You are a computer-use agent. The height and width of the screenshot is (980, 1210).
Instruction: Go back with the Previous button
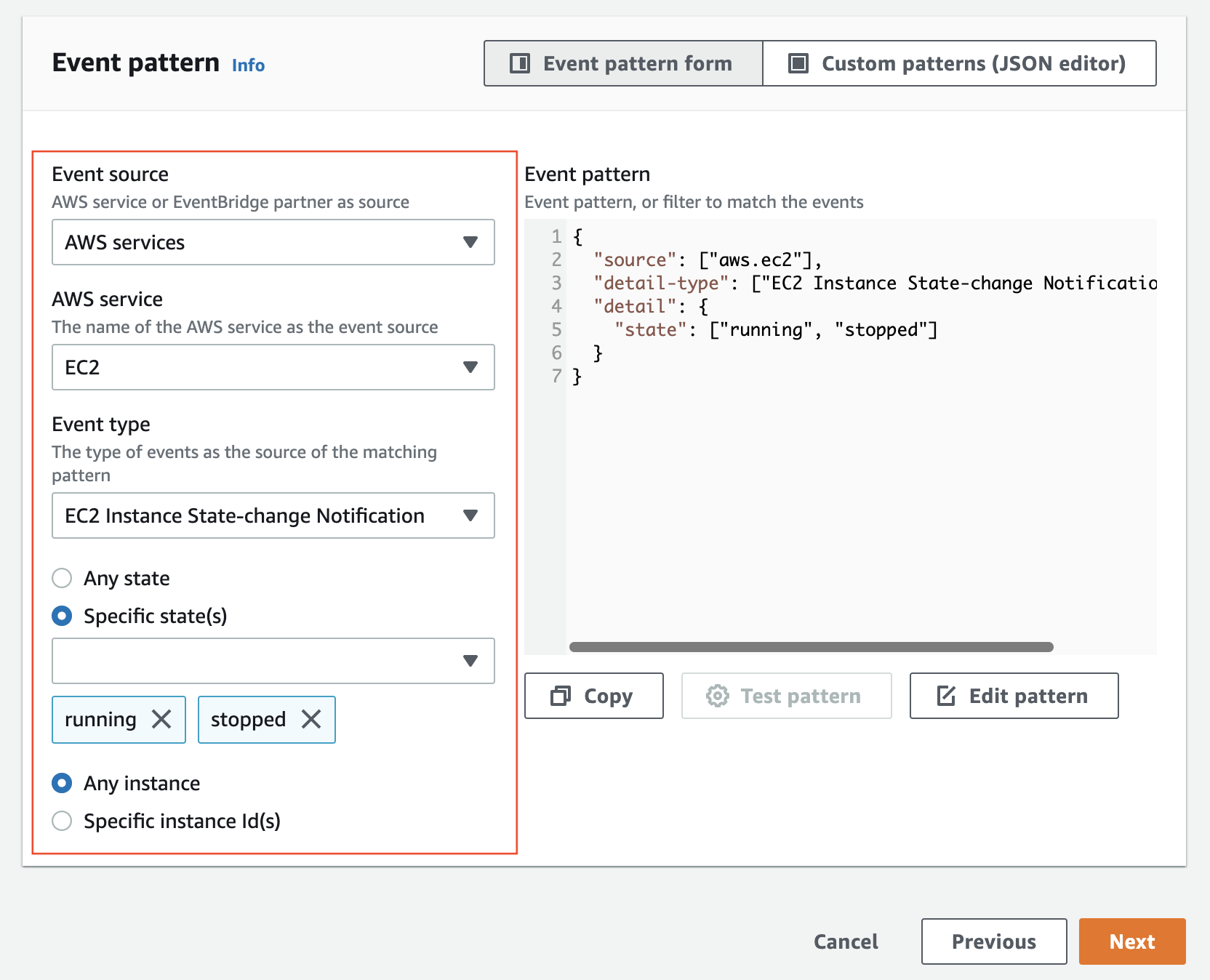pyautogui.click(x=994, y=941)
